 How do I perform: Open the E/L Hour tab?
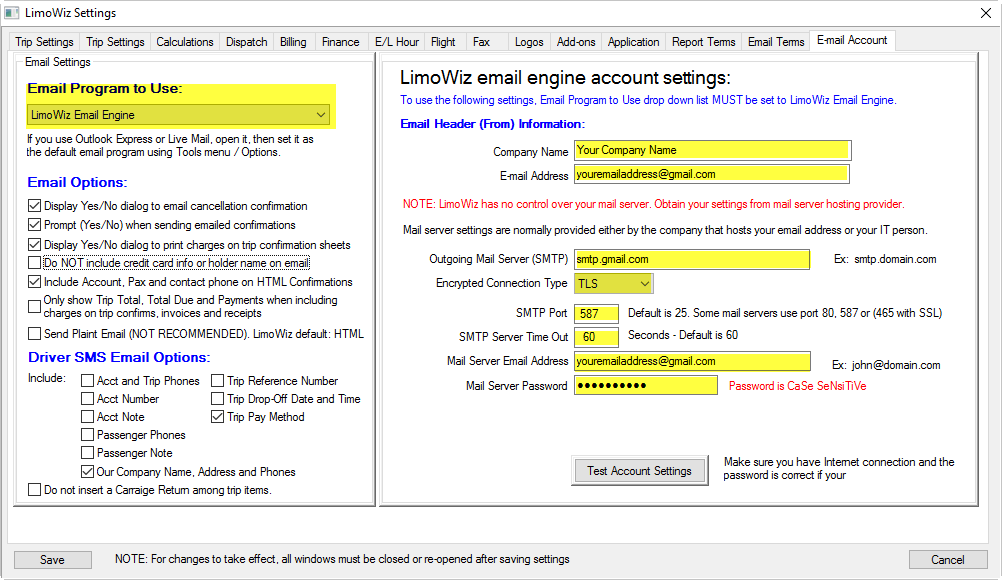tap(397, 42)
